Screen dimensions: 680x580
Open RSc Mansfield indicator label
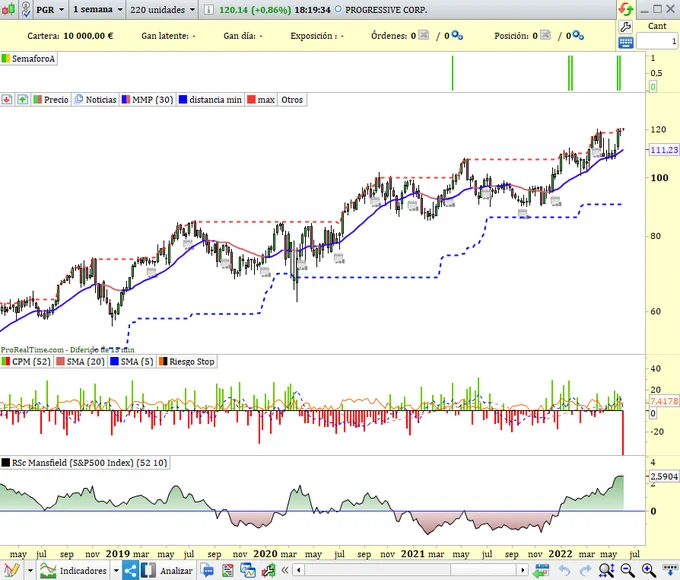point(85,463)
